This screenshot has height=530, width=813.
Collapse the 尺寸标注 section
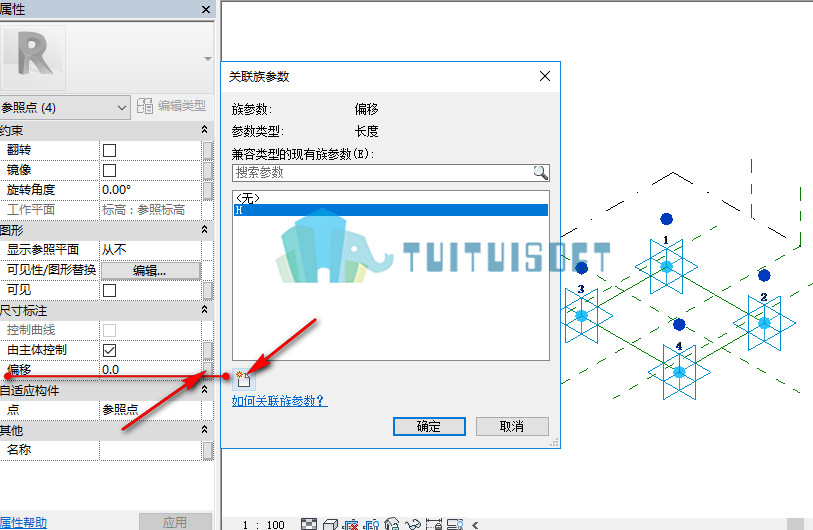tap(204, 310)
